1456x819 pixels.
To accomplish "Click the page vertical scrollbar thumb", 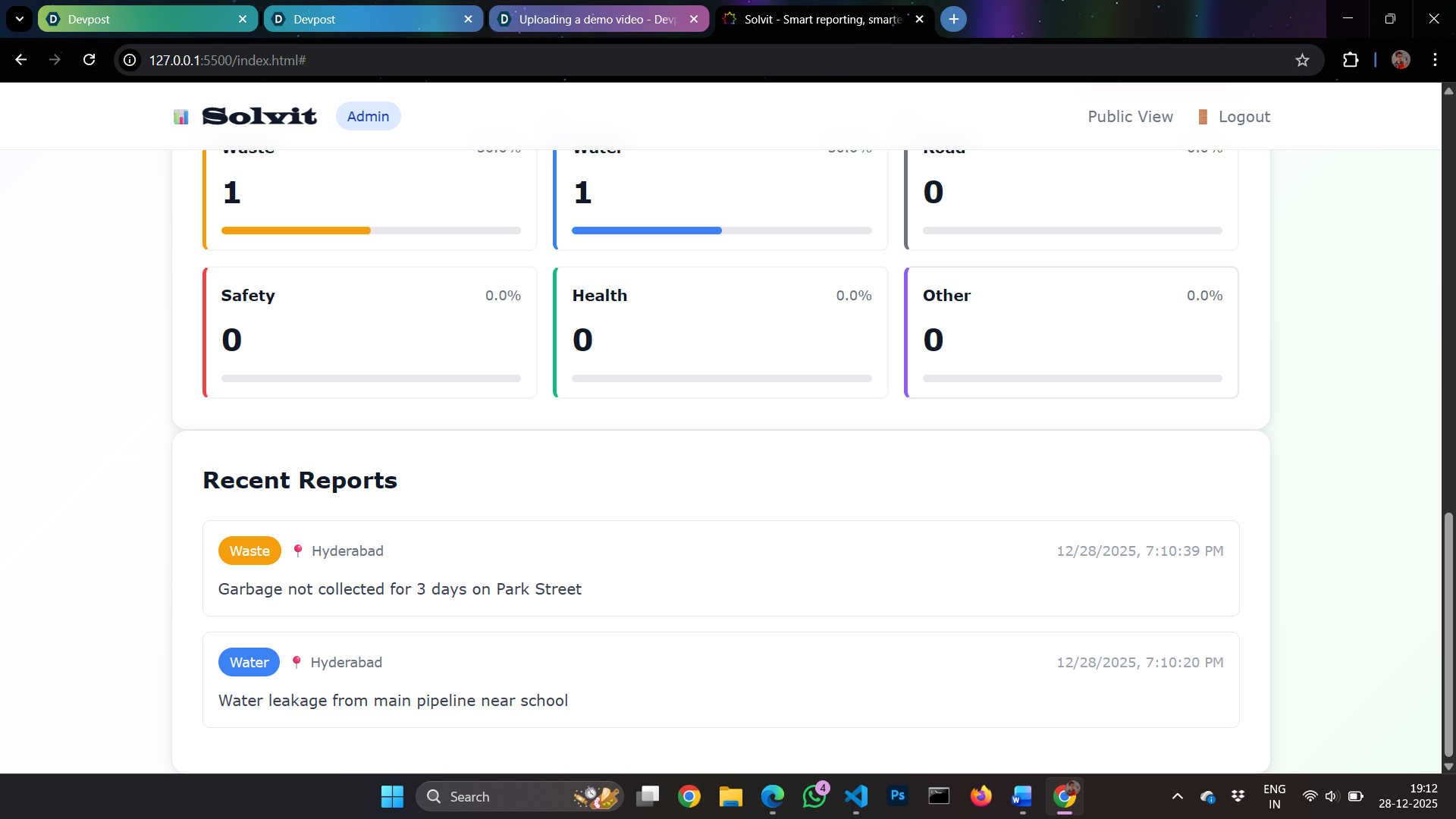I will click(x=1448, y=635).
